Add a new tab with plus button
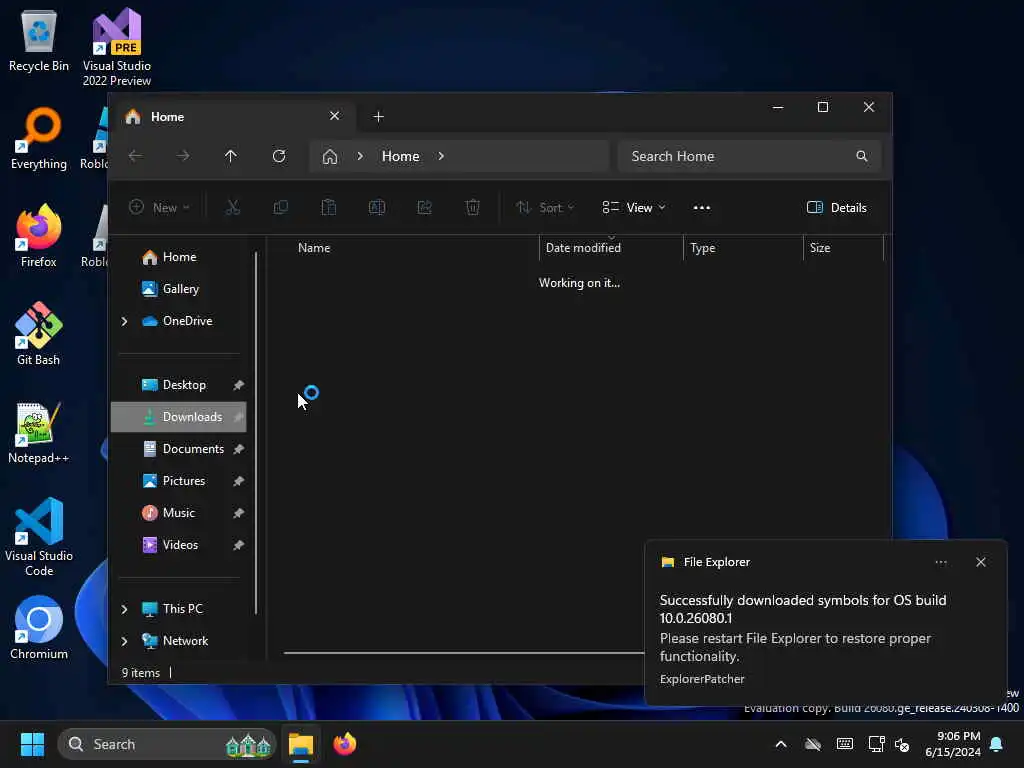 [x=379, y=117]
